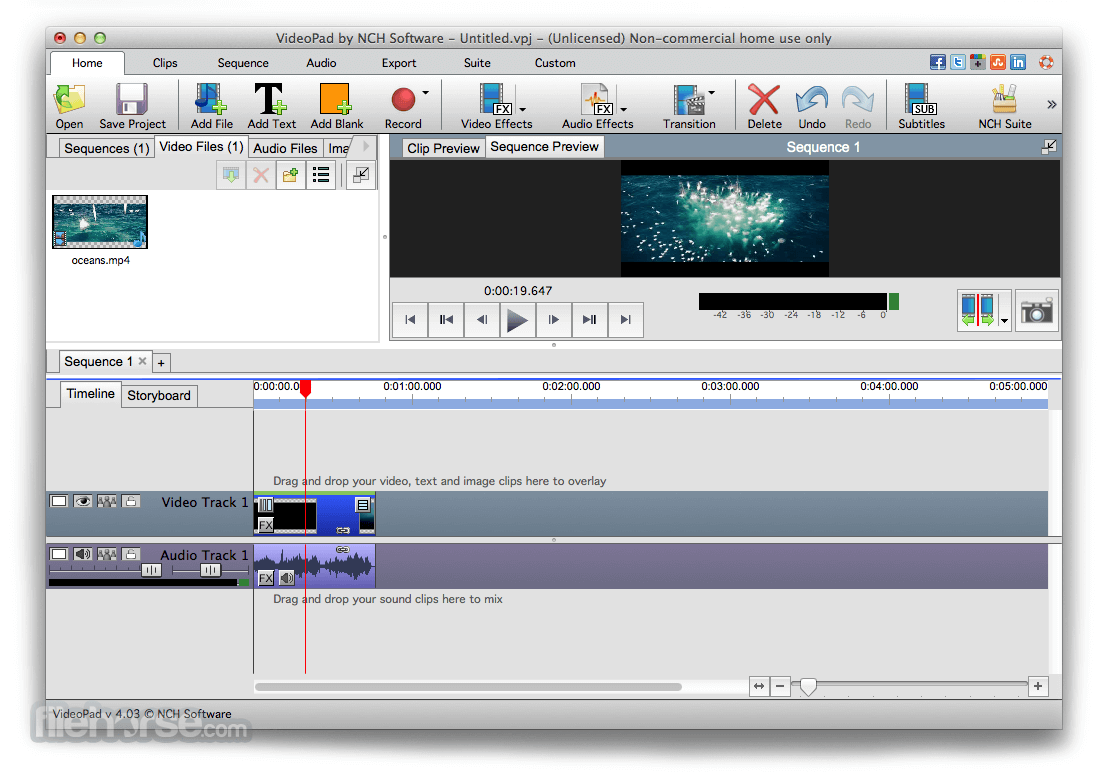The image size is (1106, 773).
Task: Toggle Audio Track 1 group icon
Action: pyautogui.click(x=107, y=554)
